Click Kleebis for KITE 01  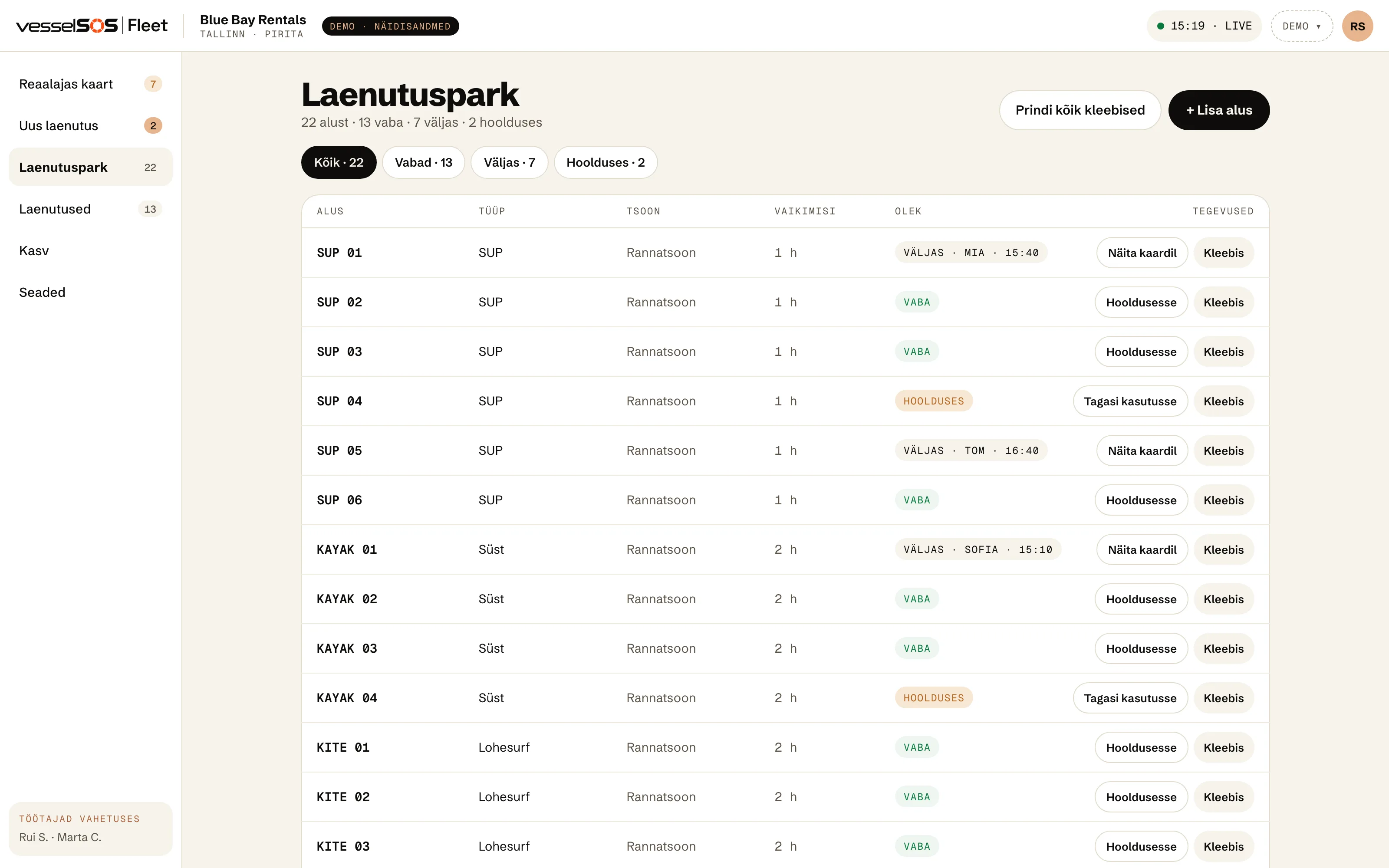click(1223, 747)
